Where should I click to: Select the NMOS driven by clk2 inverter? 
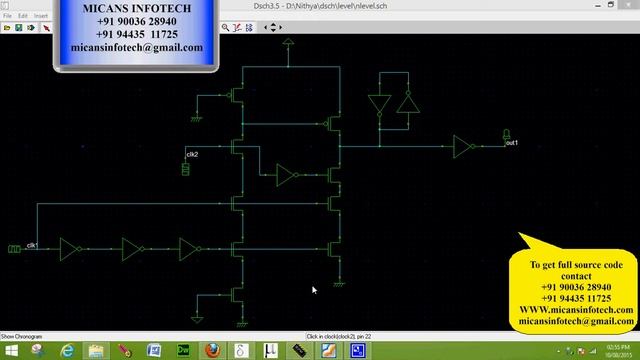(335, 175)
